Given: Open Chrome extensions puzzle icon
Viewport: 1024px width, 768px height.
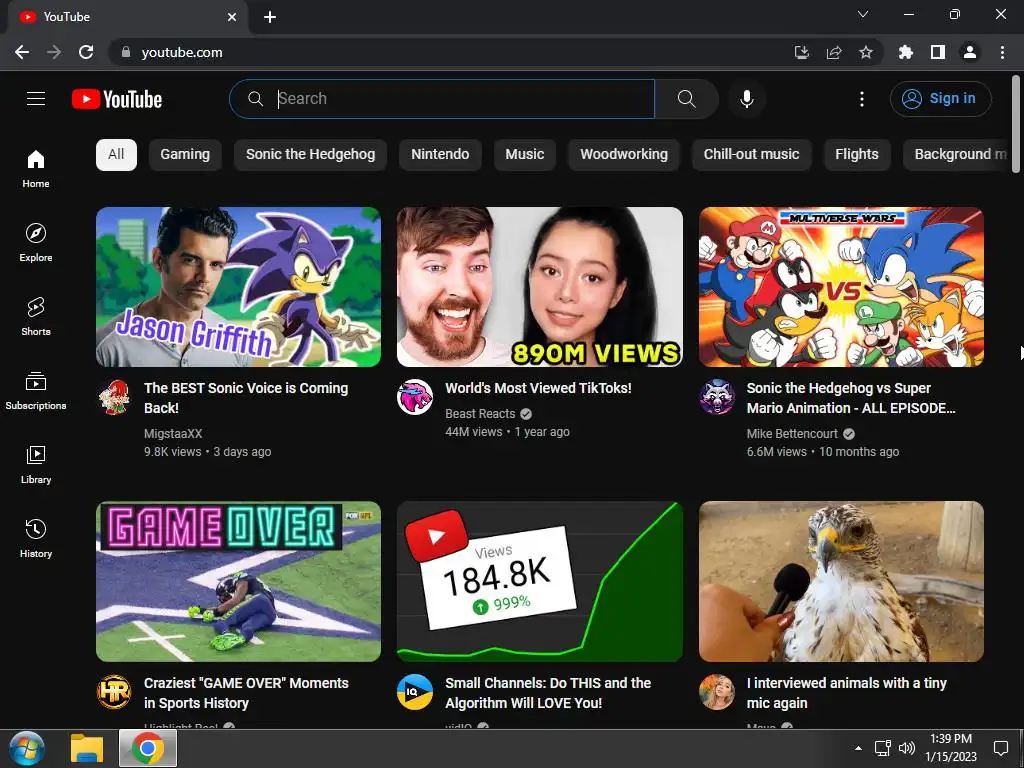Looking at the screenshot, I should 906,52.
